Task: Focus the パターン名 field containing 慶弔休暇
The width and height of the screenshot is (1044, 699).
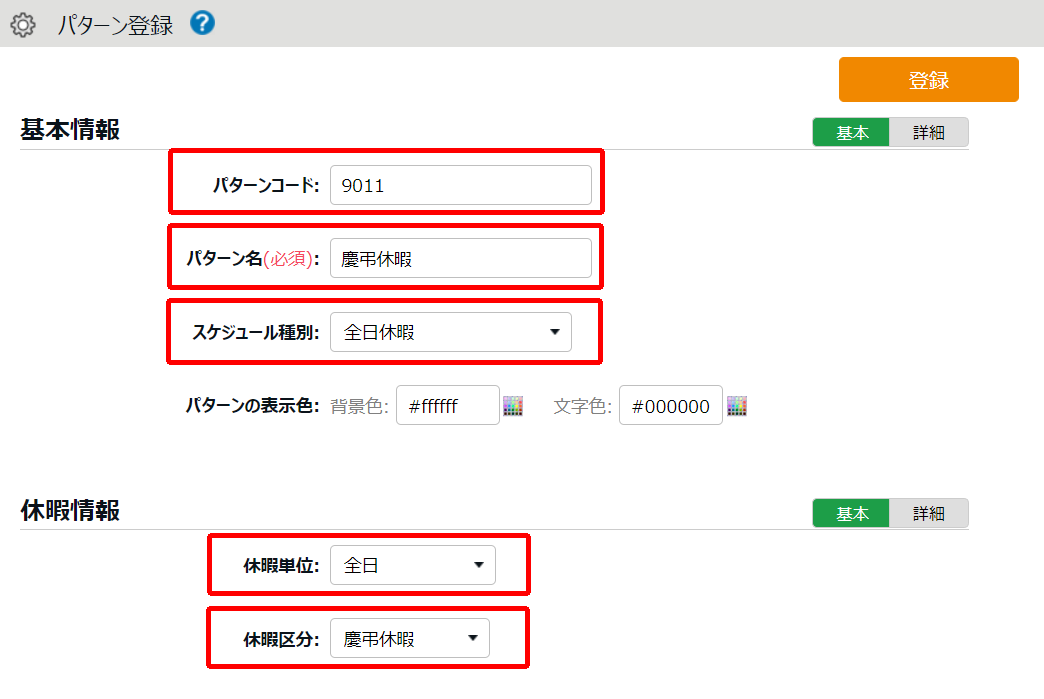Action: [460, 259]
